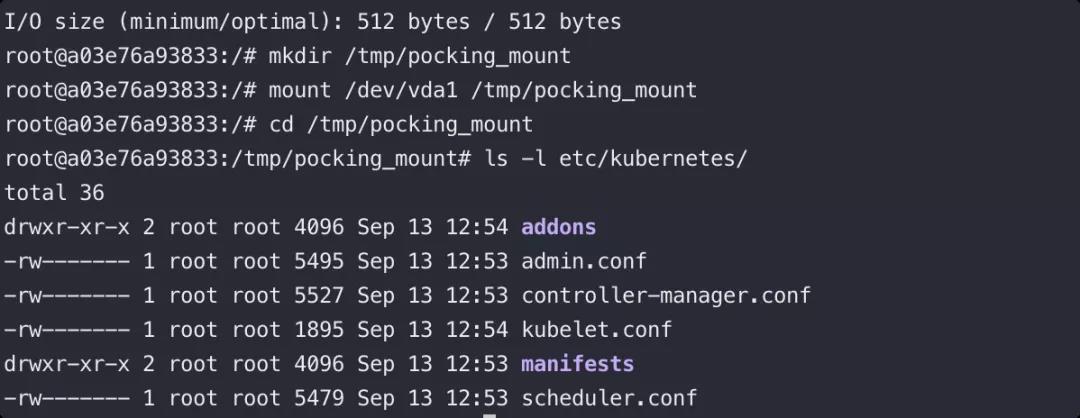
Task: Click the I/O size output line
Action: 313,22
